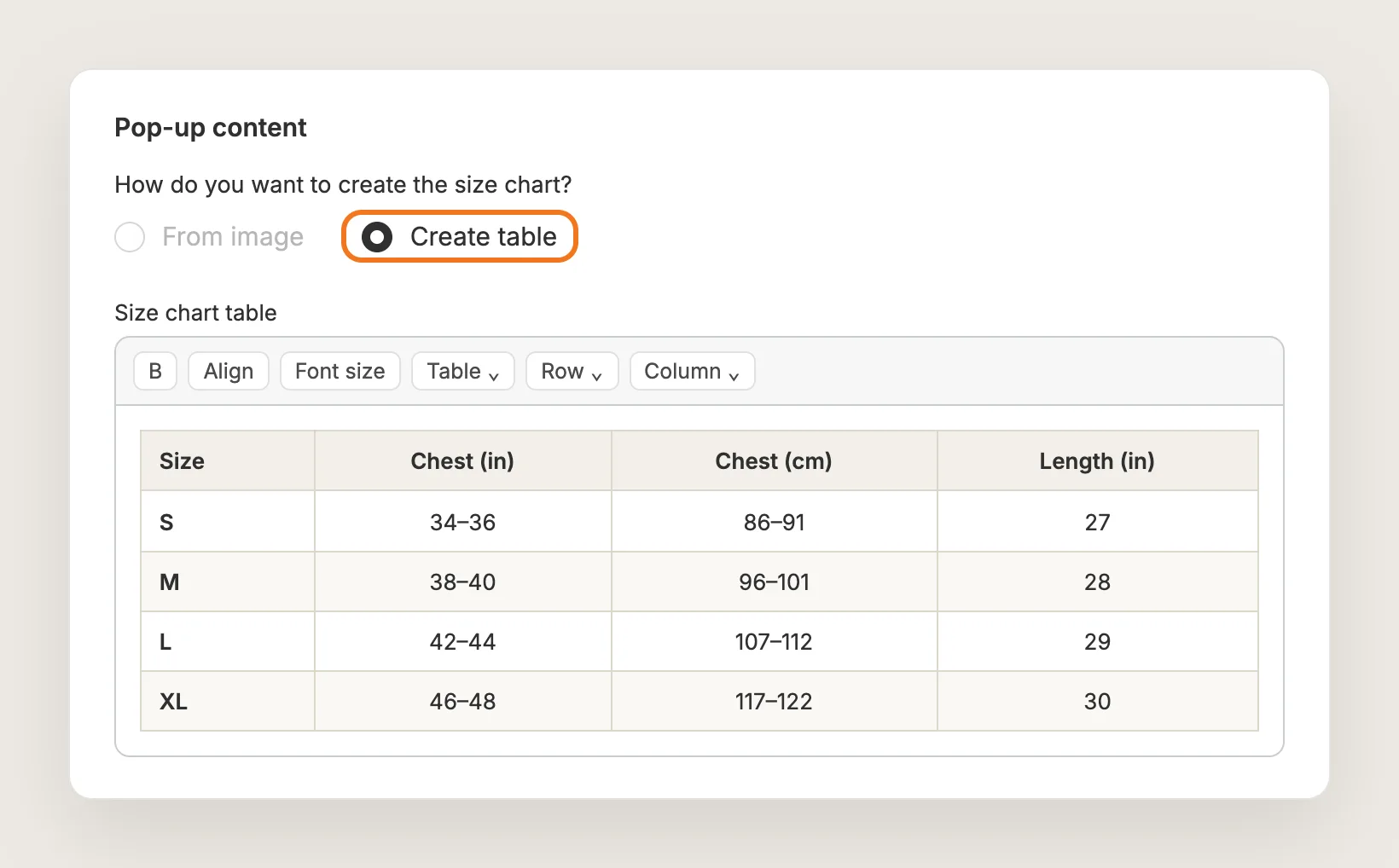Viewport: 1399px width, 868px height.
Task: Click the length cell showing 28
Action: pyautogui.click(x=1098, y=582)
